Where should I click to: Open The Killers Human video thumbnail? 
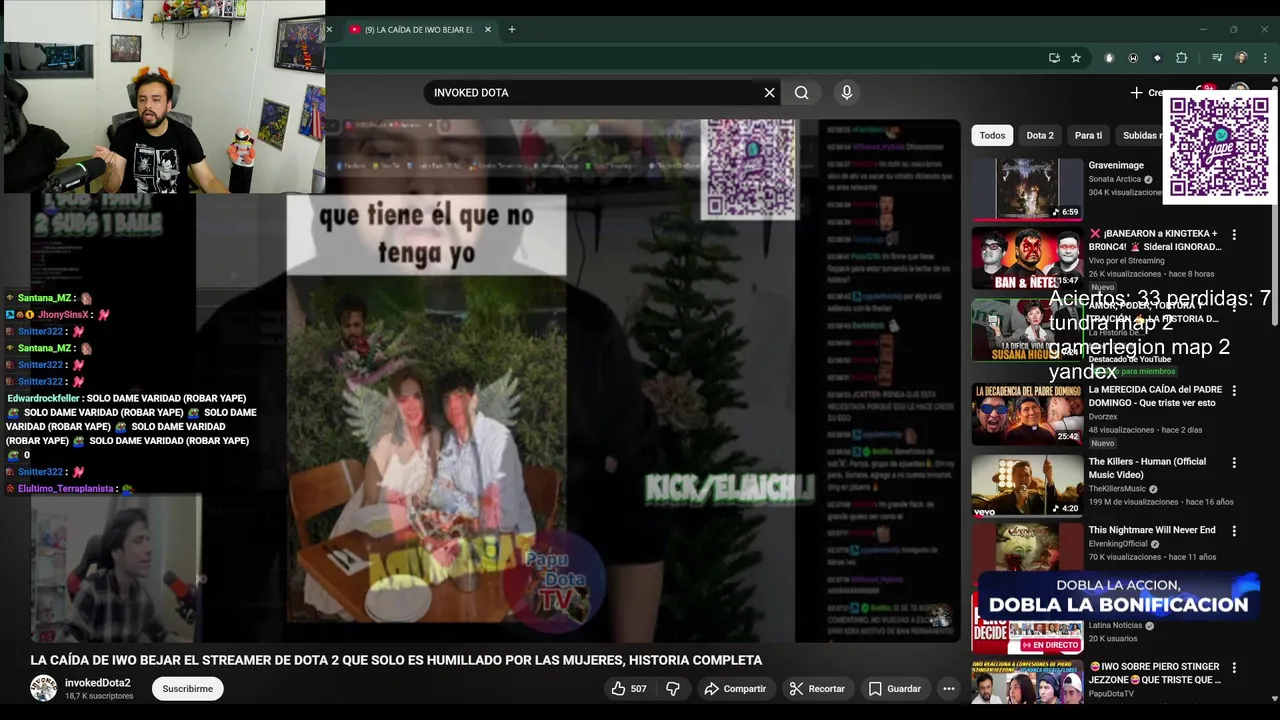click(x=1027, y=486)
